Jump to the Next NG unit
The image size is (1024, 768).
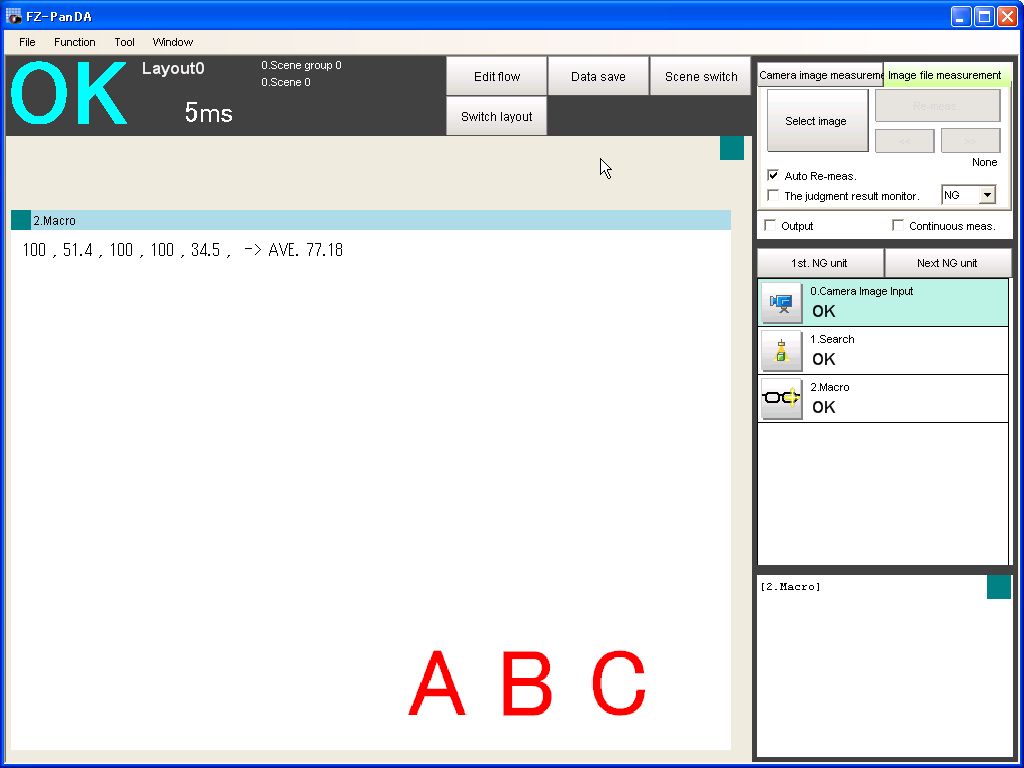pos(947,263)
